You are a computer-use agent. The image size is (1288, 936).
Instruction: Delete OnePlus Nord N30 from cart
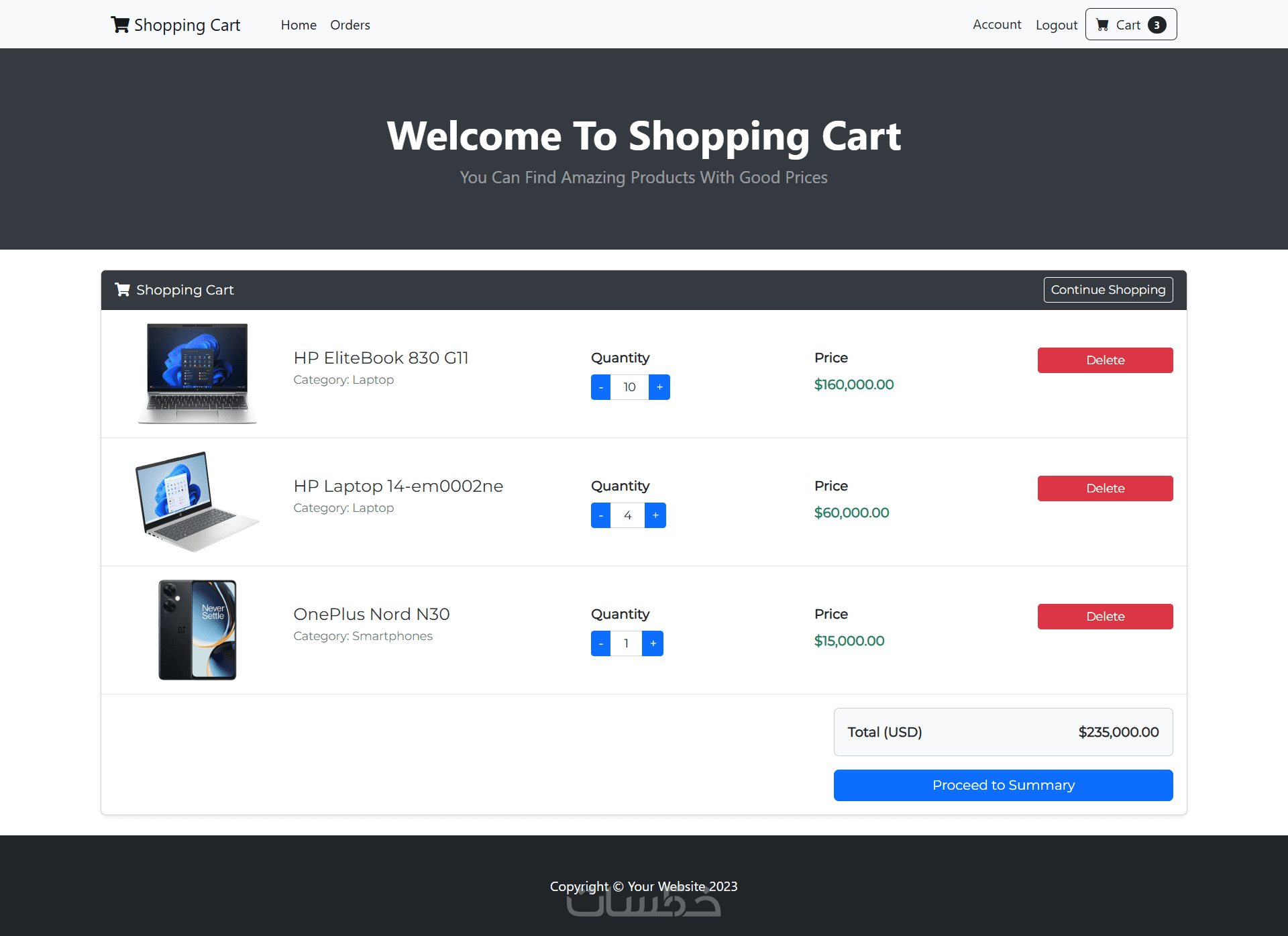[1105, 617]
